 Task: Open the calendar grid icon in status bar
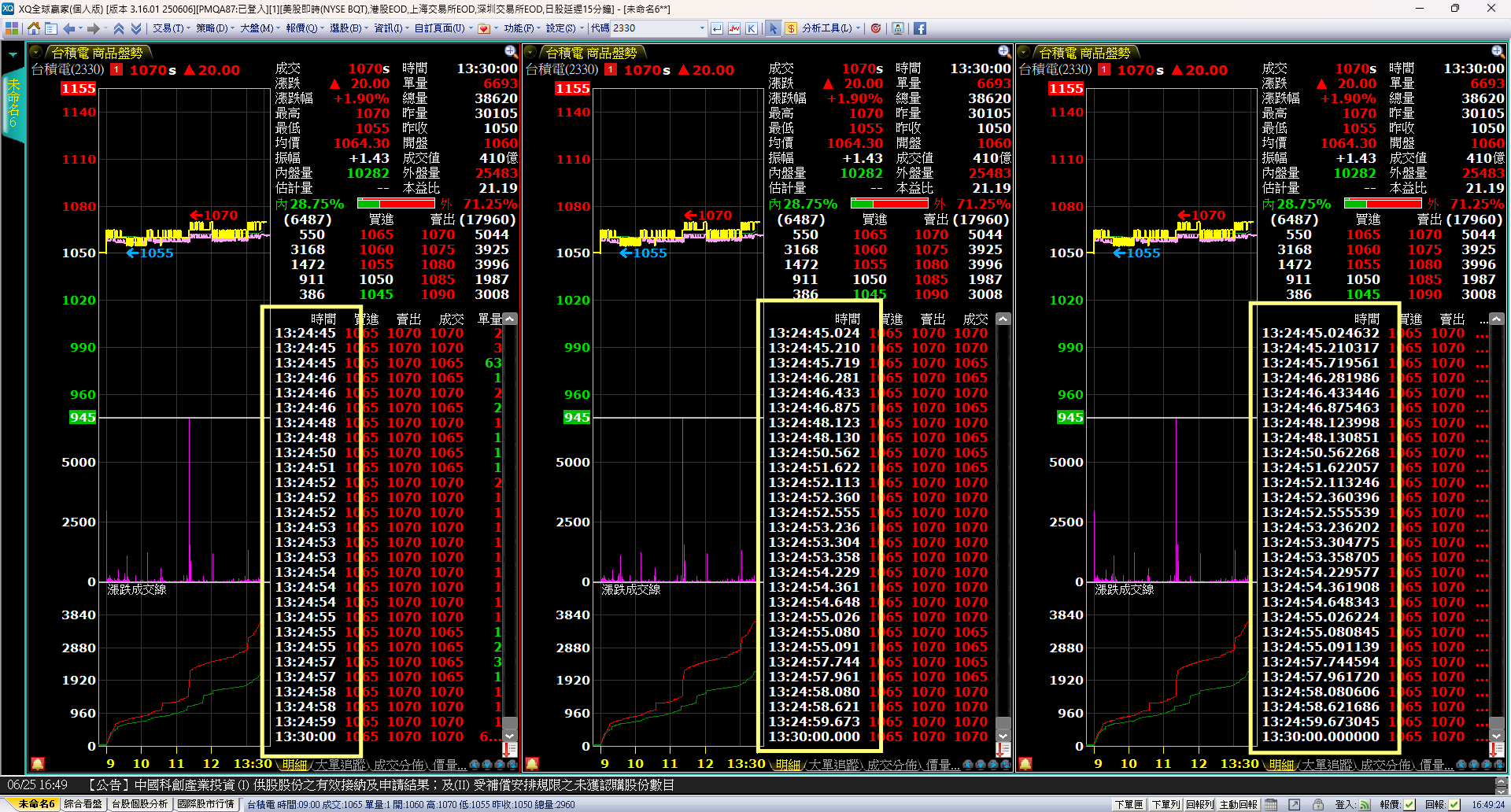pos(1271,804)
